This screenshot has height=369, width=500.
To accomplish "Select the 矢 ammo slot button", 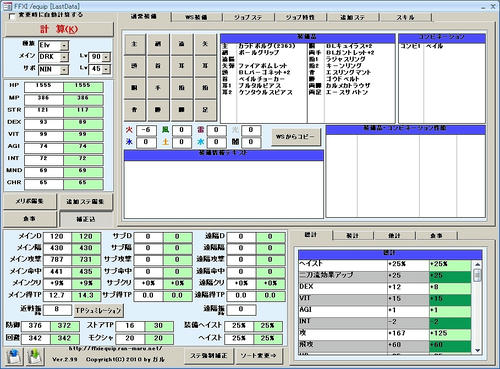I will 205,44.
